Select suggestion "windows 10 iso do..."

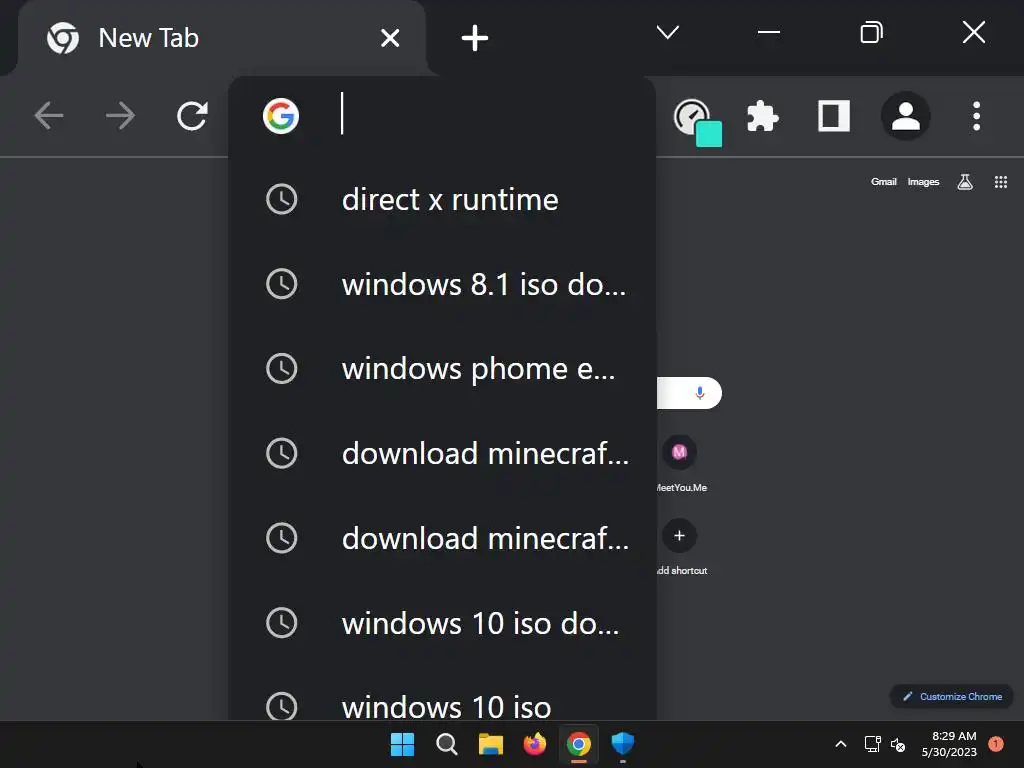coord(442,623)
